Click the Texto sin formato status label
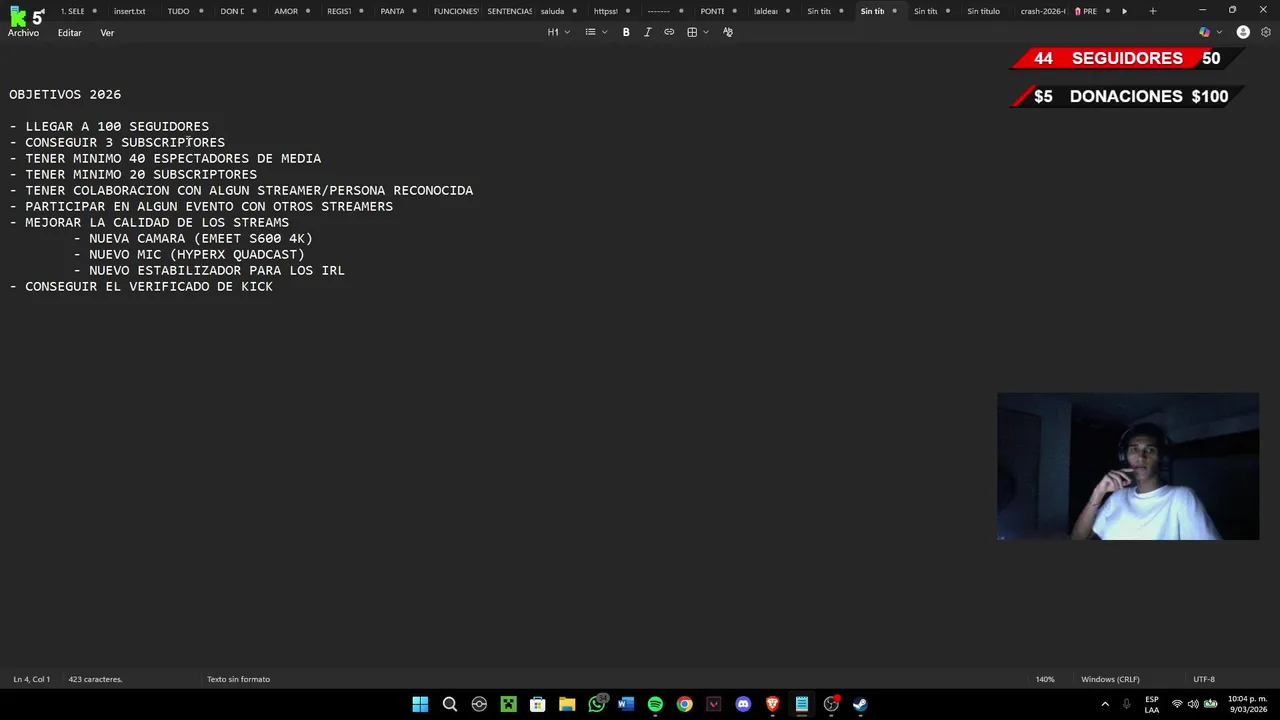1280x720 pixels. (x=238, y=679)
